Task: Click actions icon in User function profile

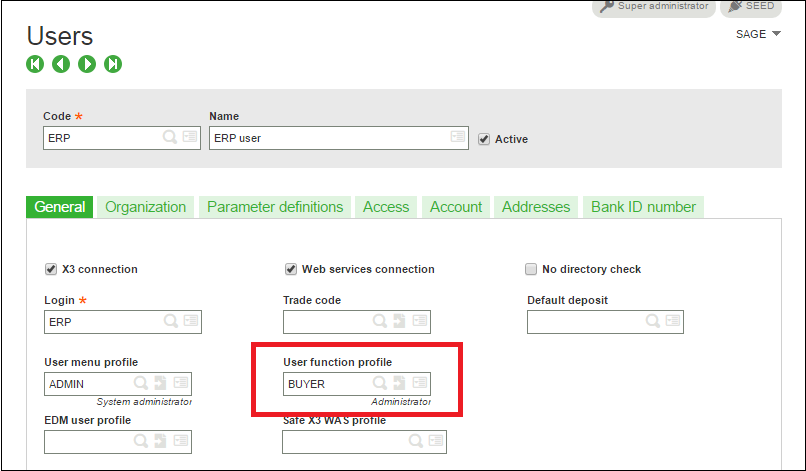Action: 419,382
